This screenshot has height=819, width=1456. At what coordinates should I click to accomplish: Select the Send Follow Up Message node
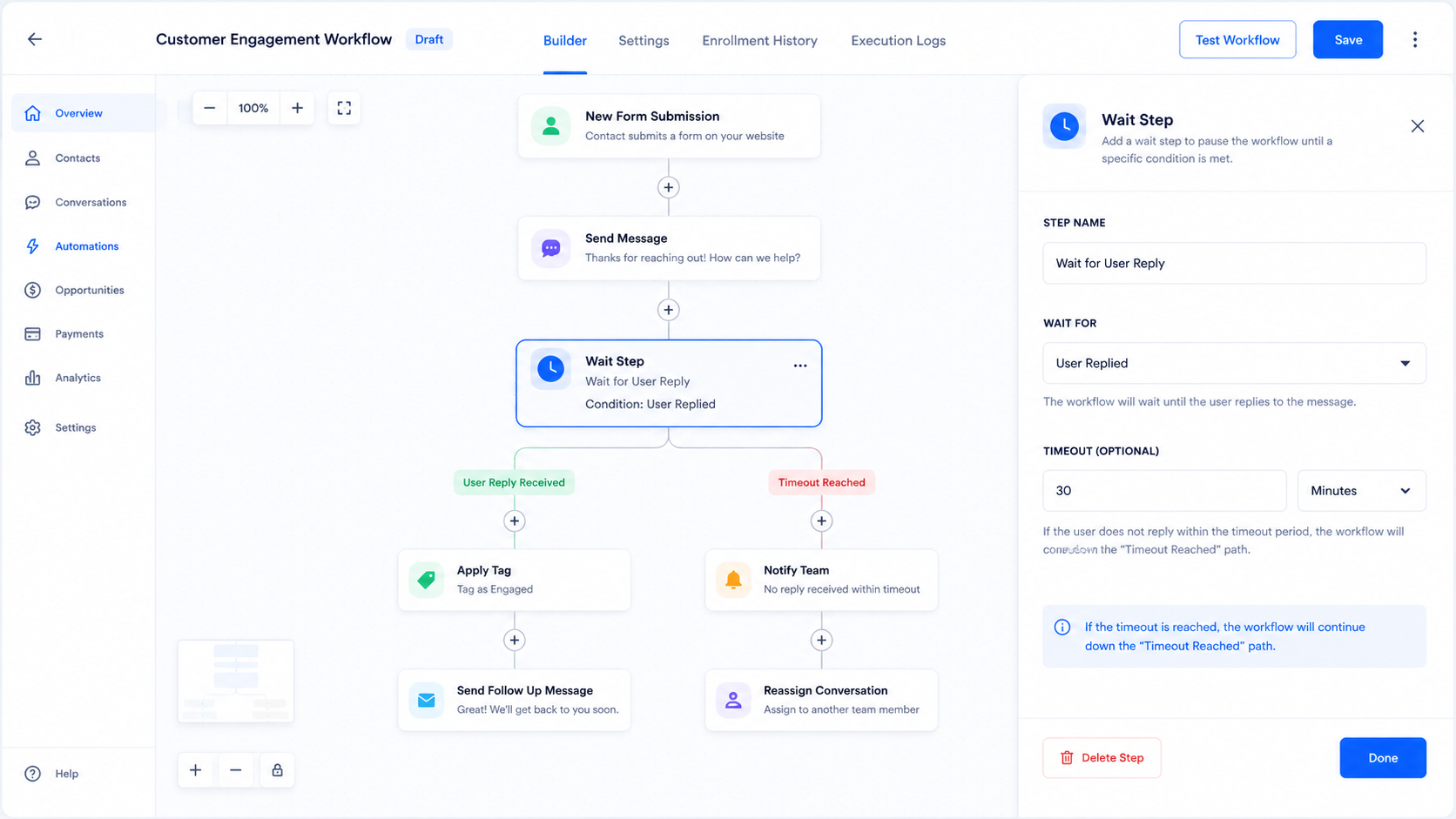click(x=515, y=700)
